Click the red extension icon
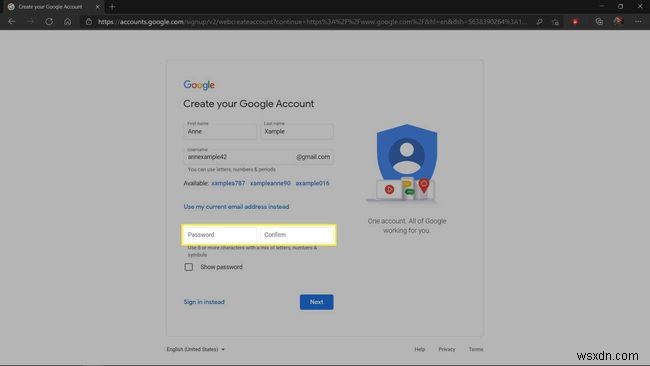The width and height of the screenshot is (650, 366). coord(575,22)
